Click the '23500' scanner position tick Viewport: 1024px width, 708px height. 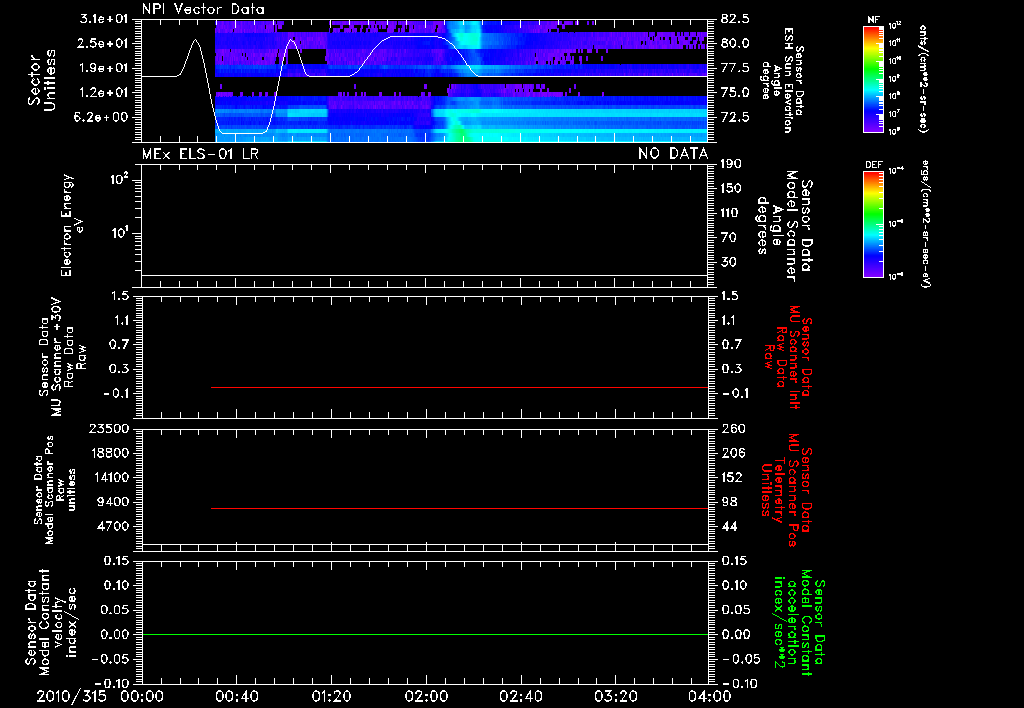[109, 428]
